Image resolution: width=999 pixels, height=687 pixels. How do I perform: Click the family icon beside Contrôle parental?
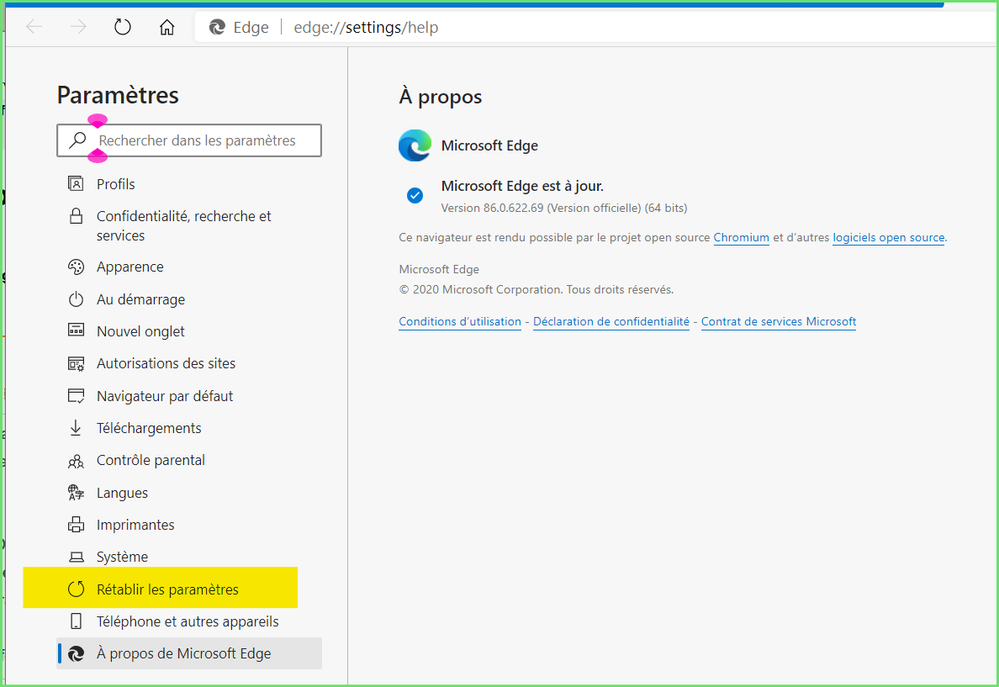76,461
